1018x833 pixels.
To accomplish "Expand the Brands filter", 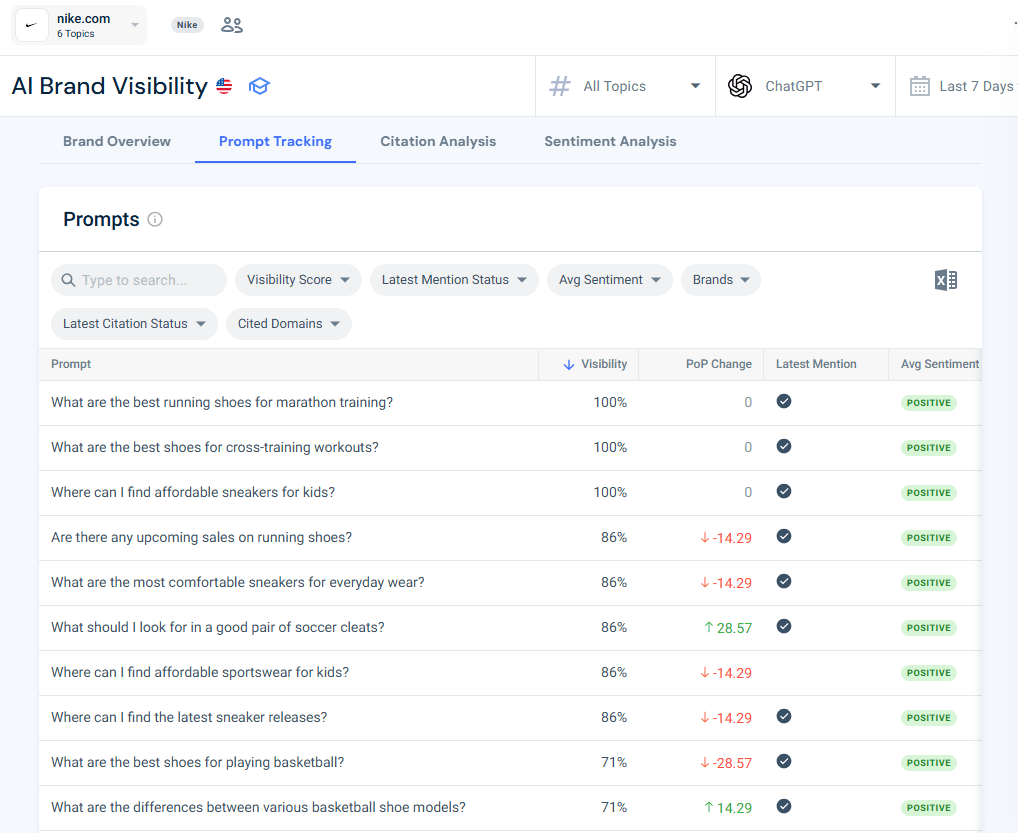I will pyautogui.click(x=721, y=280).
